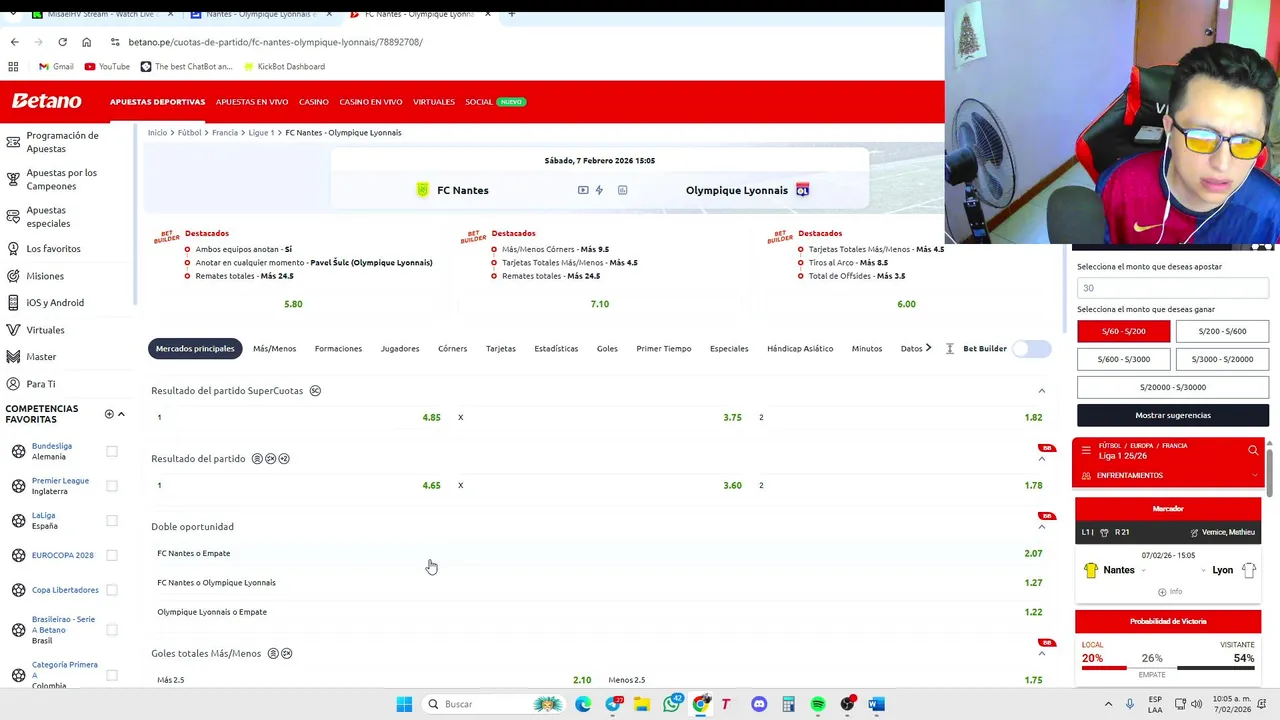Toggle the Bet Builder switch

pos(1031,348)
